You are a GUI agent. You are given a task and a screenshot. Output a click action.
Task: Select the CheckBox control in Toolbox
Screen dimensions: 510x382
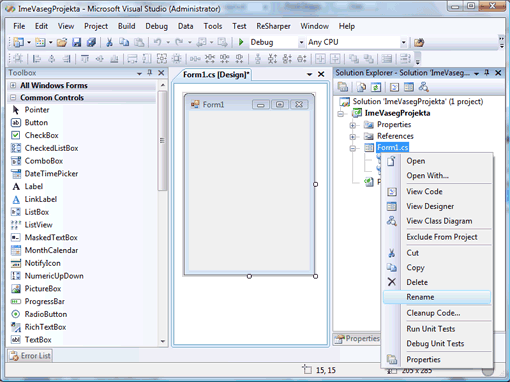pyautogui.click(x=41, y=135)
